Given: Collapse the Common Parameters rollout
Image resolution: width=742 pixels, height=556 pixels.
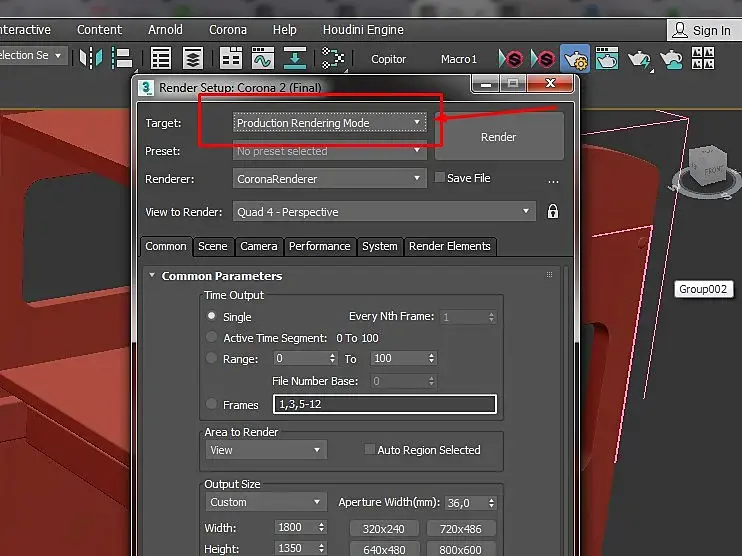Looking at the screenshot, I should tap(152, 275).
